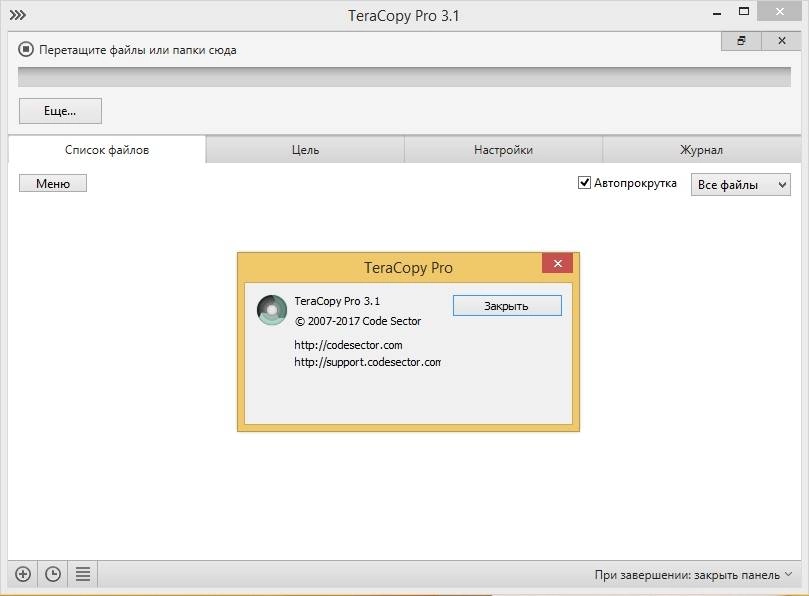The width and height of the screenshot is (809, 596).
Task: Expand the При завершении: закрыть панель dropdown
Action: click(x=693, y=574)
